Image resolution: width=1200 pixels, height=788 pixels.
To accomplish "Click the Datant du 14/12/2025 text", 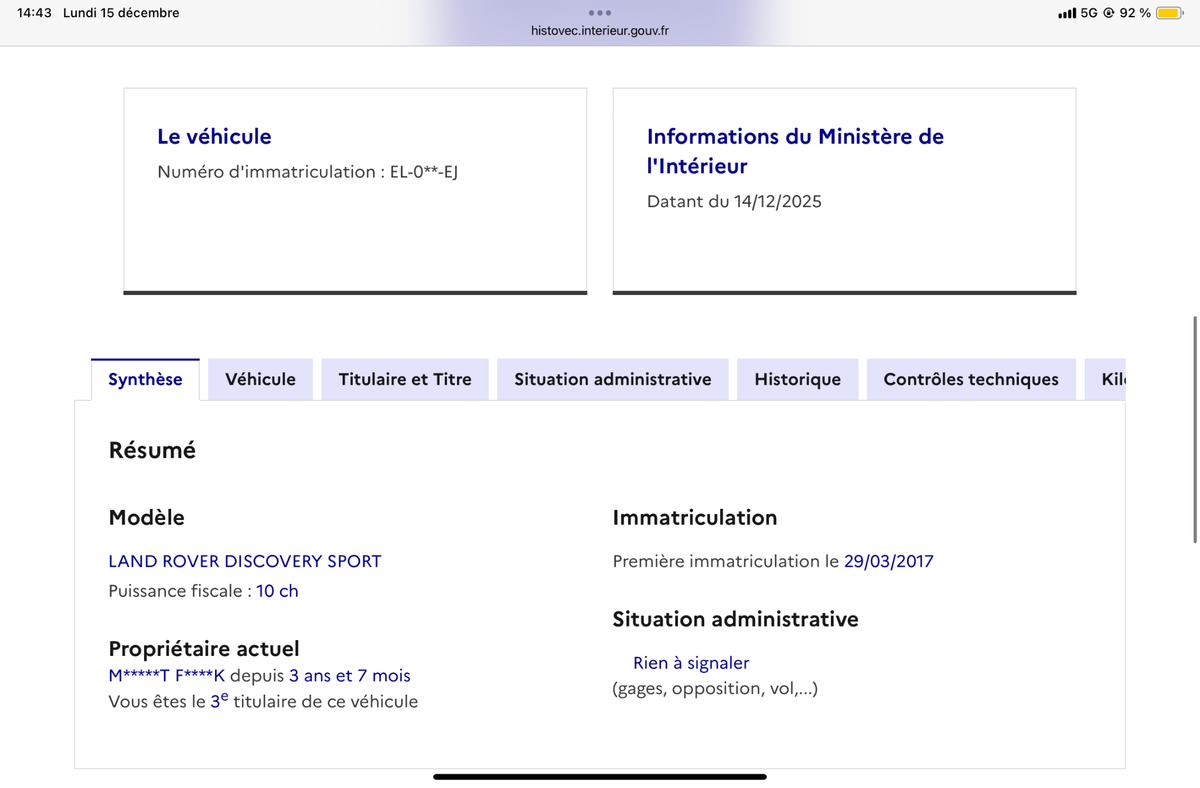I will (x=734, y=201).
